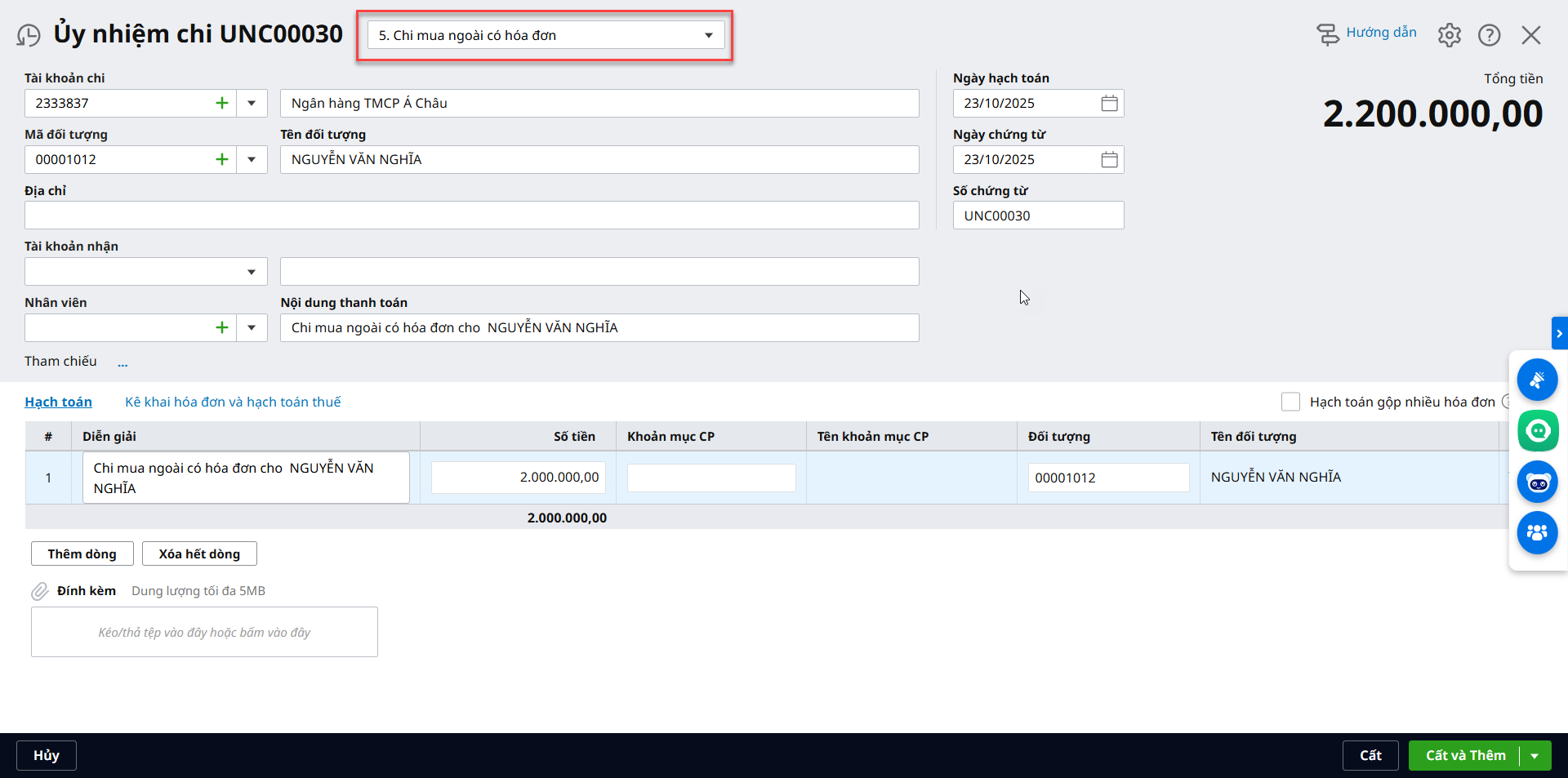1568x778 pixels.
Task: Add new bank account with green plus
Action: 221,103
